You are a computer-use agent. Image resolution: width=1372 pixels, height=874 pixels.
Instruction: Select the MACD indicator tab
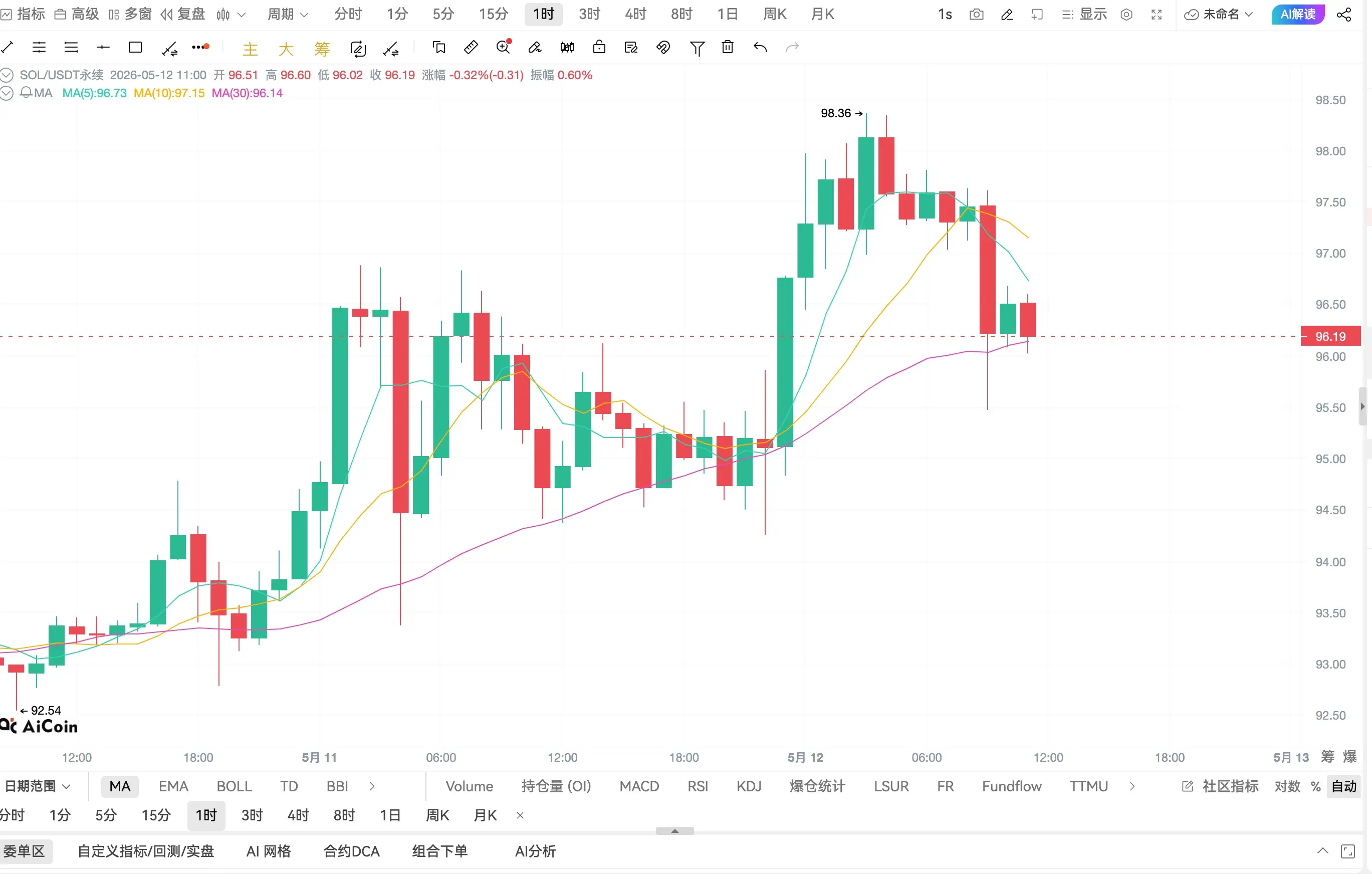[x=639, y=786]
